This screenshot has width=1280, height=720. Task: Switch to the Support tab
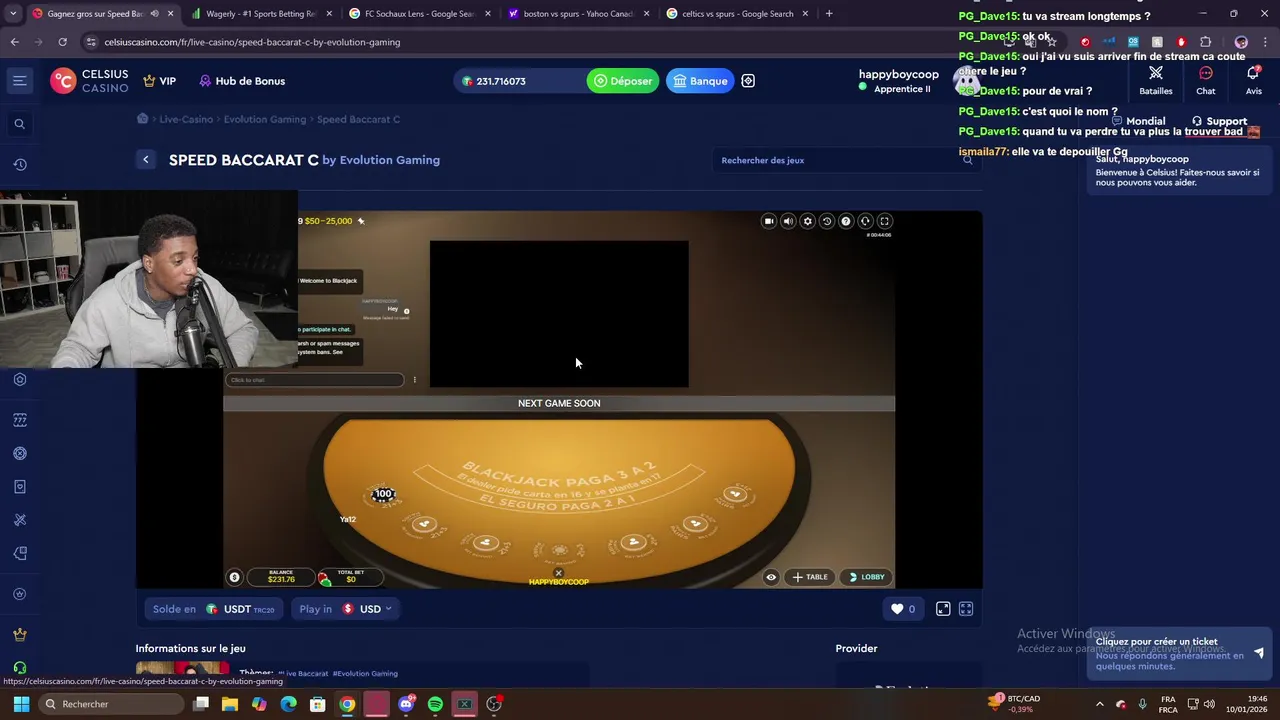[x=1219, y=121]
